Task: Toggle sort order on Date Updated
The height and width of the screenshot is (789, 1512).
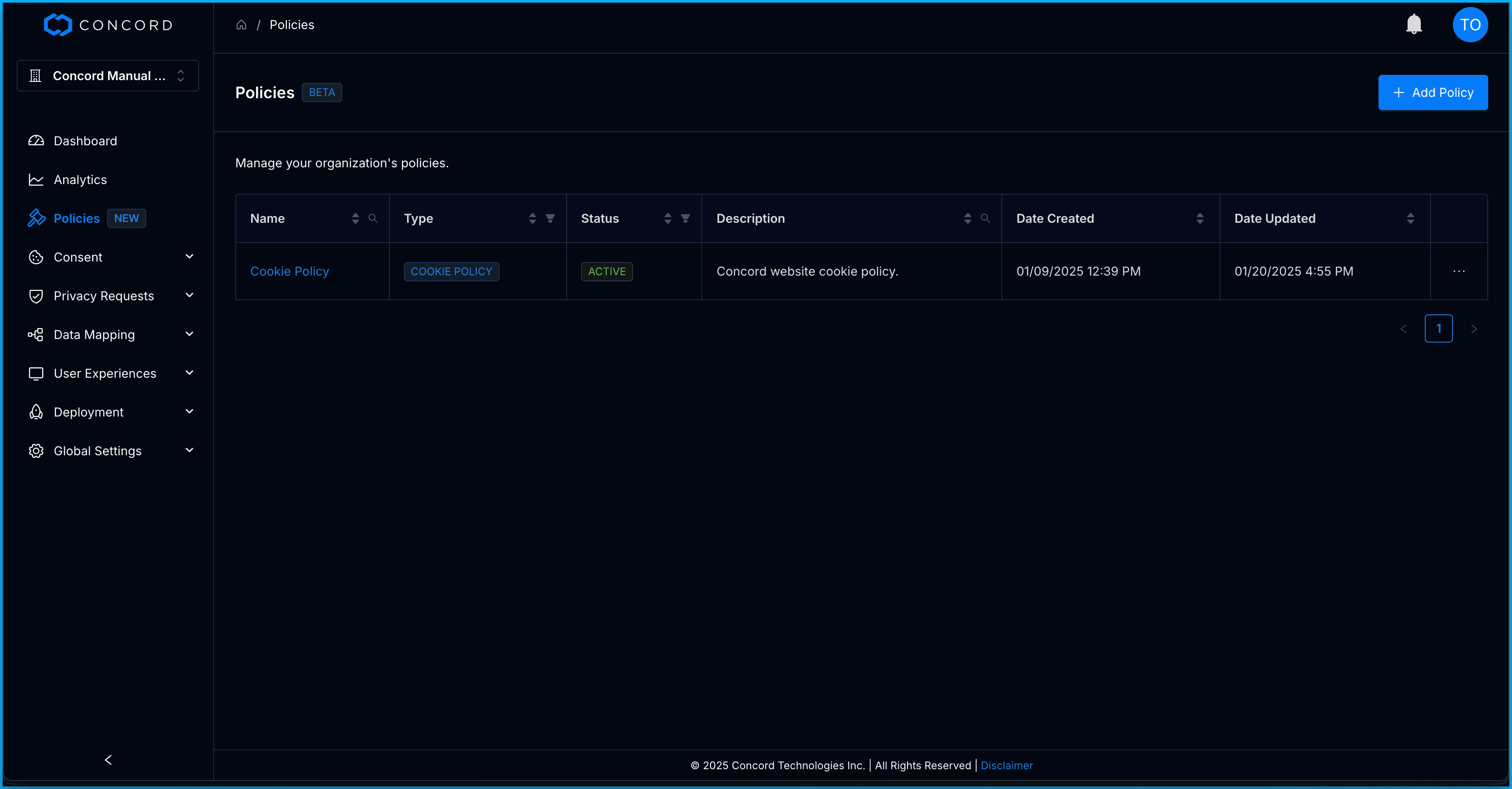Action: (x=1410, y=218)
